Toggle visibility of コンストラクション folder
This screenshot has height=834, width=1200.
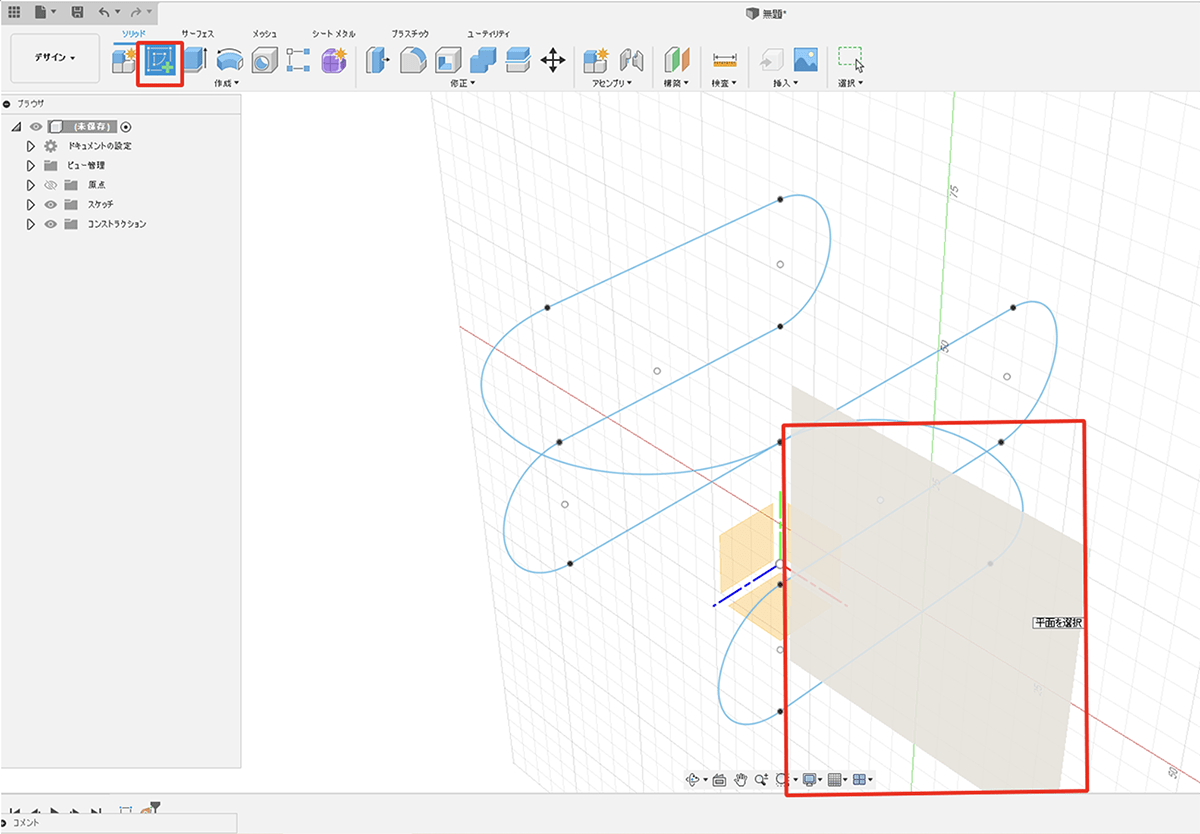click(49, 224)
